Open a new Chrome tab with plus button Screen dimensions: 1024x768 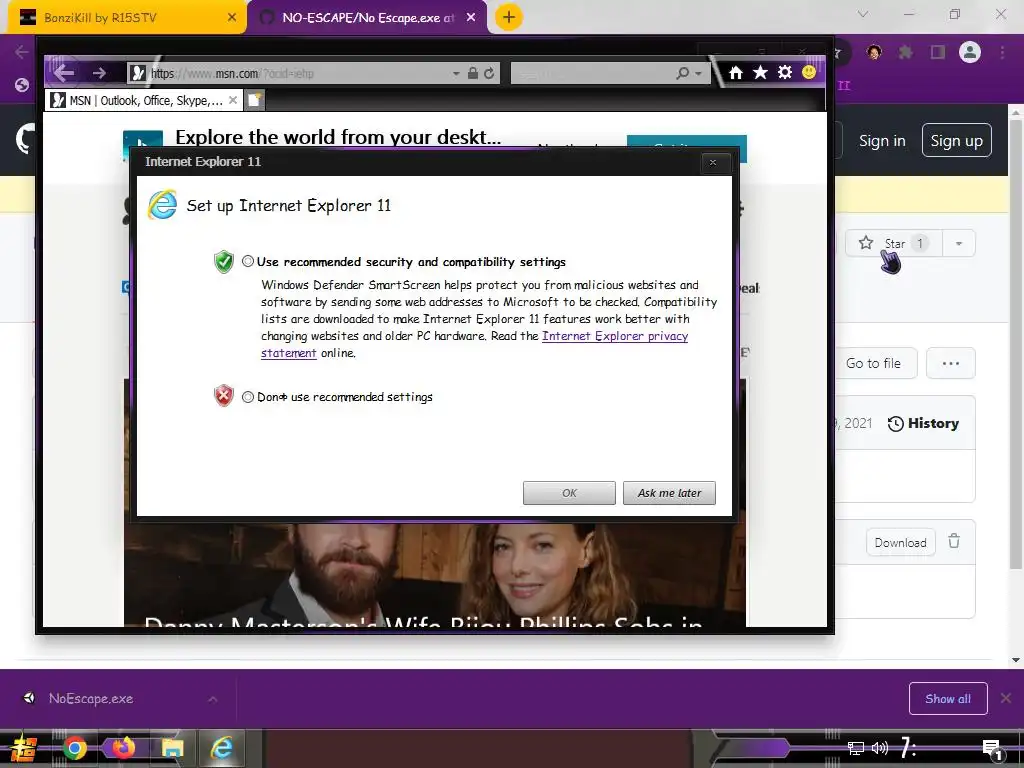[509, 18]
